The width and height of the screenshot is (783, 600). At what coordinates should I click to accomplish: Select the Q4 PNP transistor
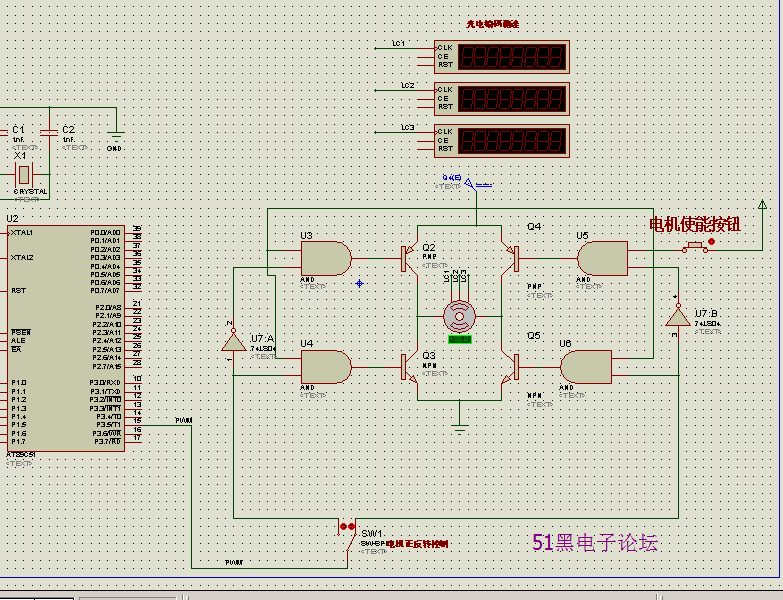pyautogui.click(x=510, y=259)
